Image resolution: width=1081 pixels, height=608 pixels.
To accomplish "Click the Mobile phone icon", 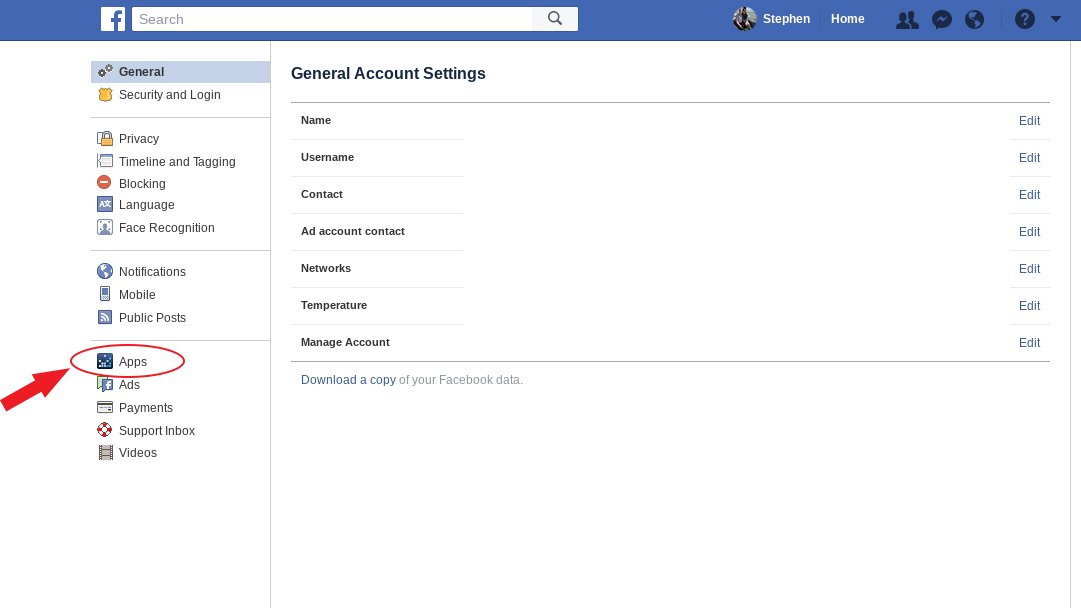I will (105, 294).
